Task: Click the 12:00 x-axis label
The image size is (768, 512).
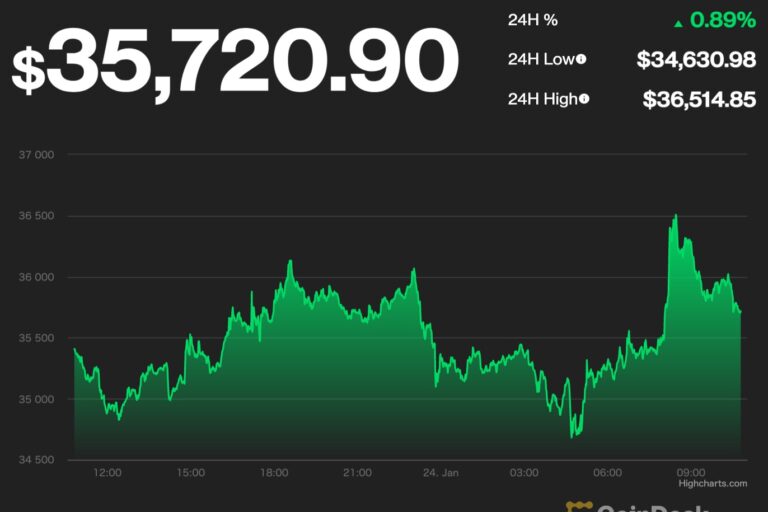Action: pyautogui.click(x=107, y=473)
